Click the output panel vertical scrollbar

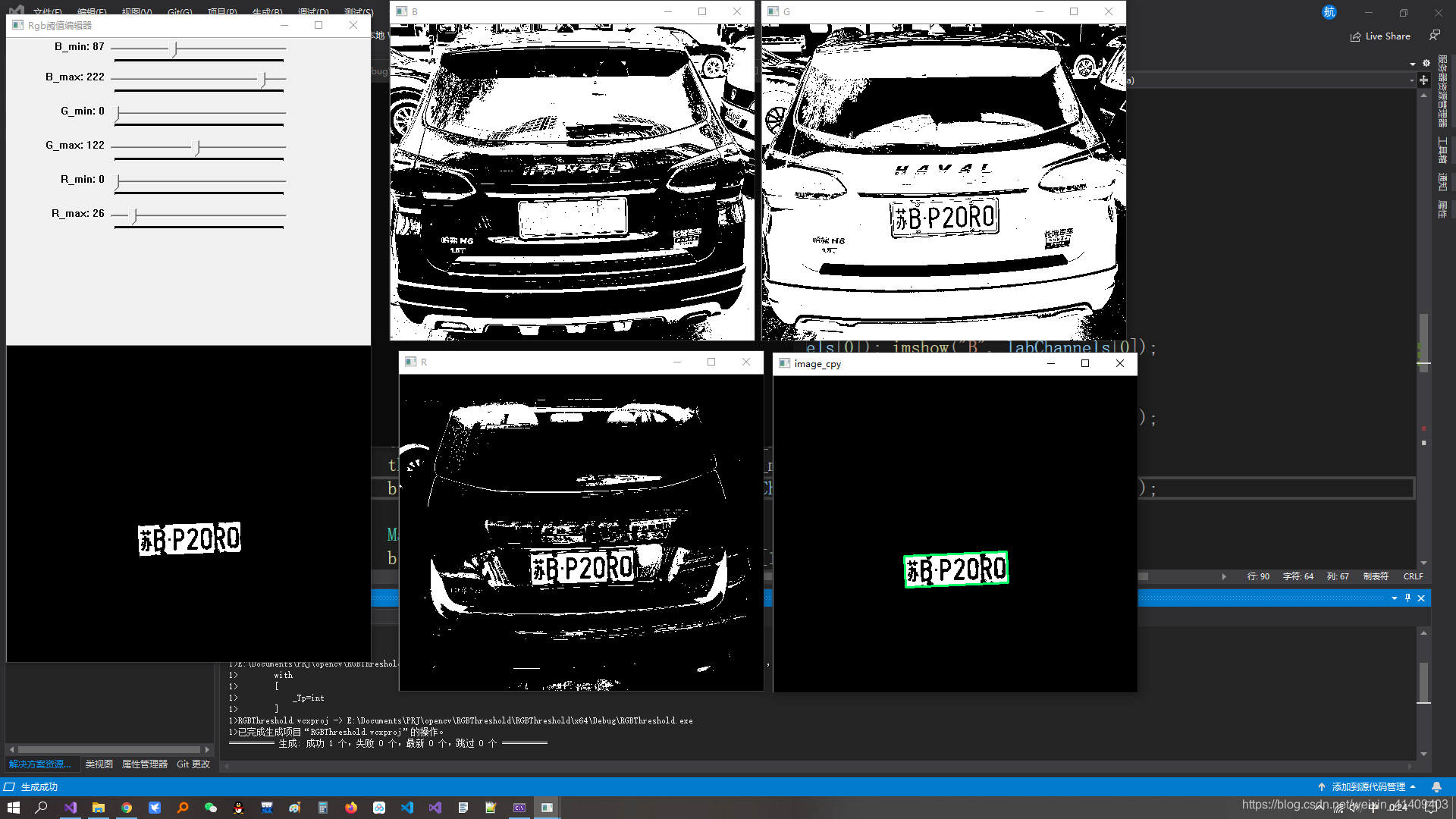1423,682
